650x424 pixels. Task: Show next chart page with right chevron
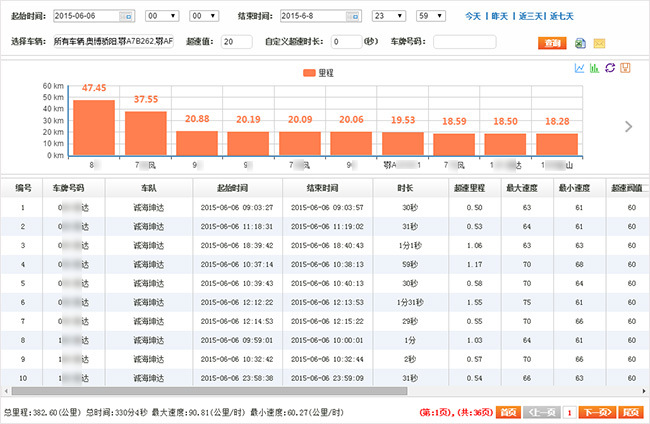tap(628, 126)
